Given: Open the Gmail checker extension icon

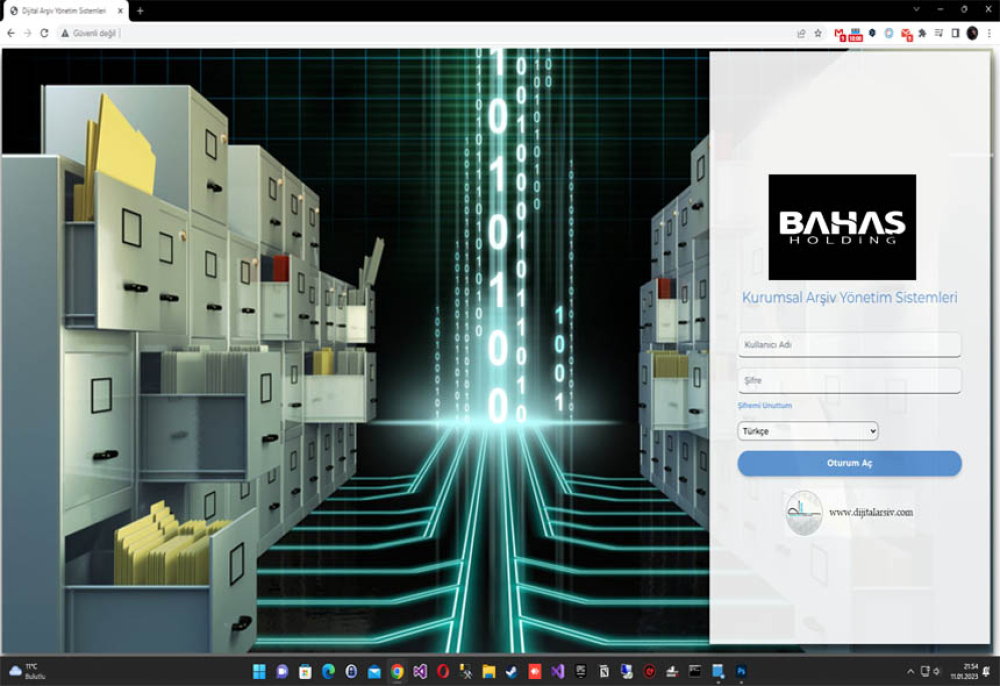Looking at the screenshot, I should click(839, 34).
